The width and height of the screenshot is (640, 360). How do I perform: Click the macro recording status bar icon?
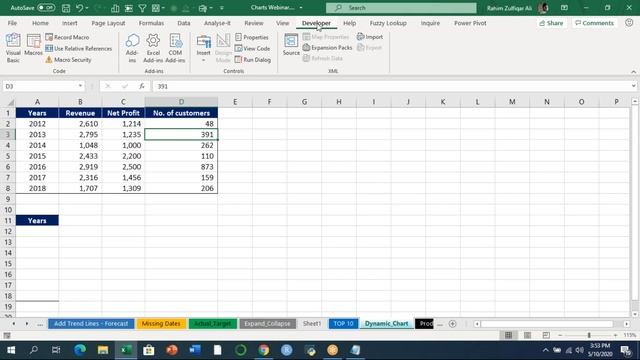pos(7,336)
